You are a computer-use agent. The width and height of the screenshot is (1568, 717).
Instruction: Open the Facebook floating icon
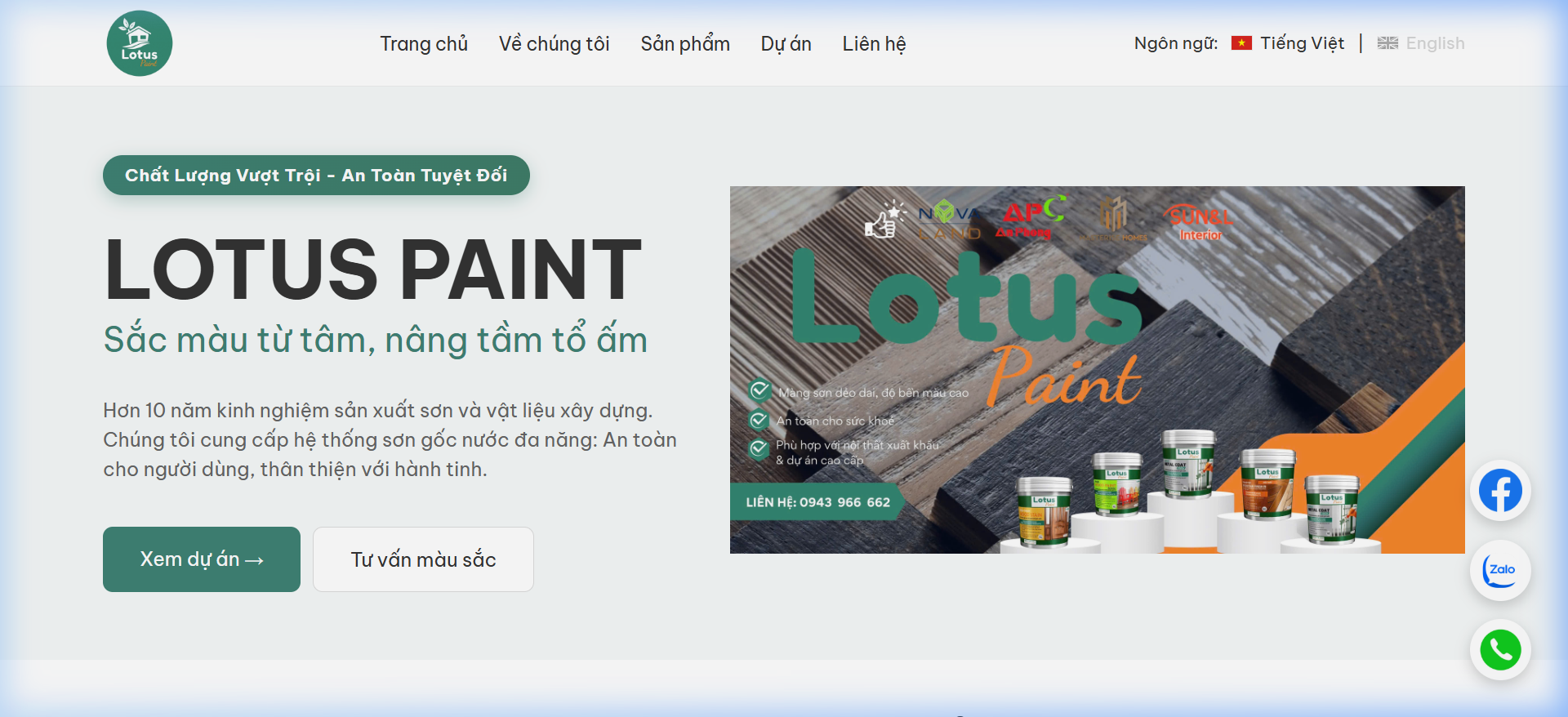1500,491
